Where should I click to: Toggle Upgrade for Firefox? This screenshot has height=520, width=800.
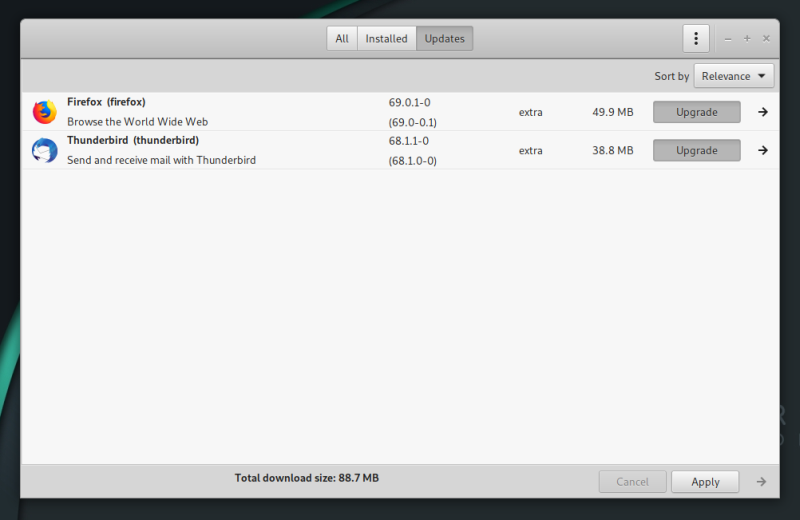[696, 112]
